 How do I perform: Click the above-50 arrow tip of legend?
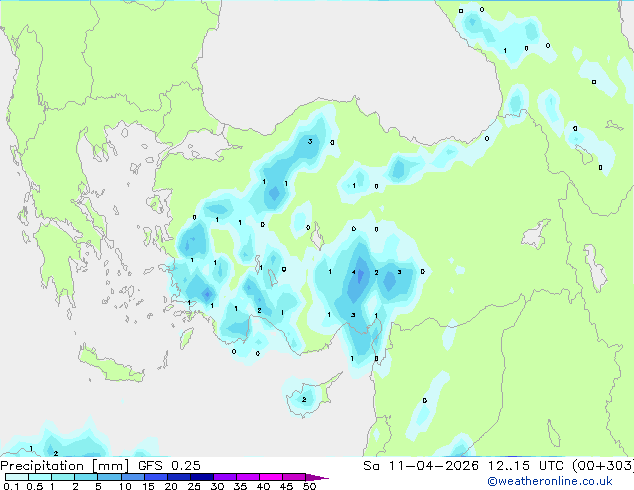tap(317, 477)
